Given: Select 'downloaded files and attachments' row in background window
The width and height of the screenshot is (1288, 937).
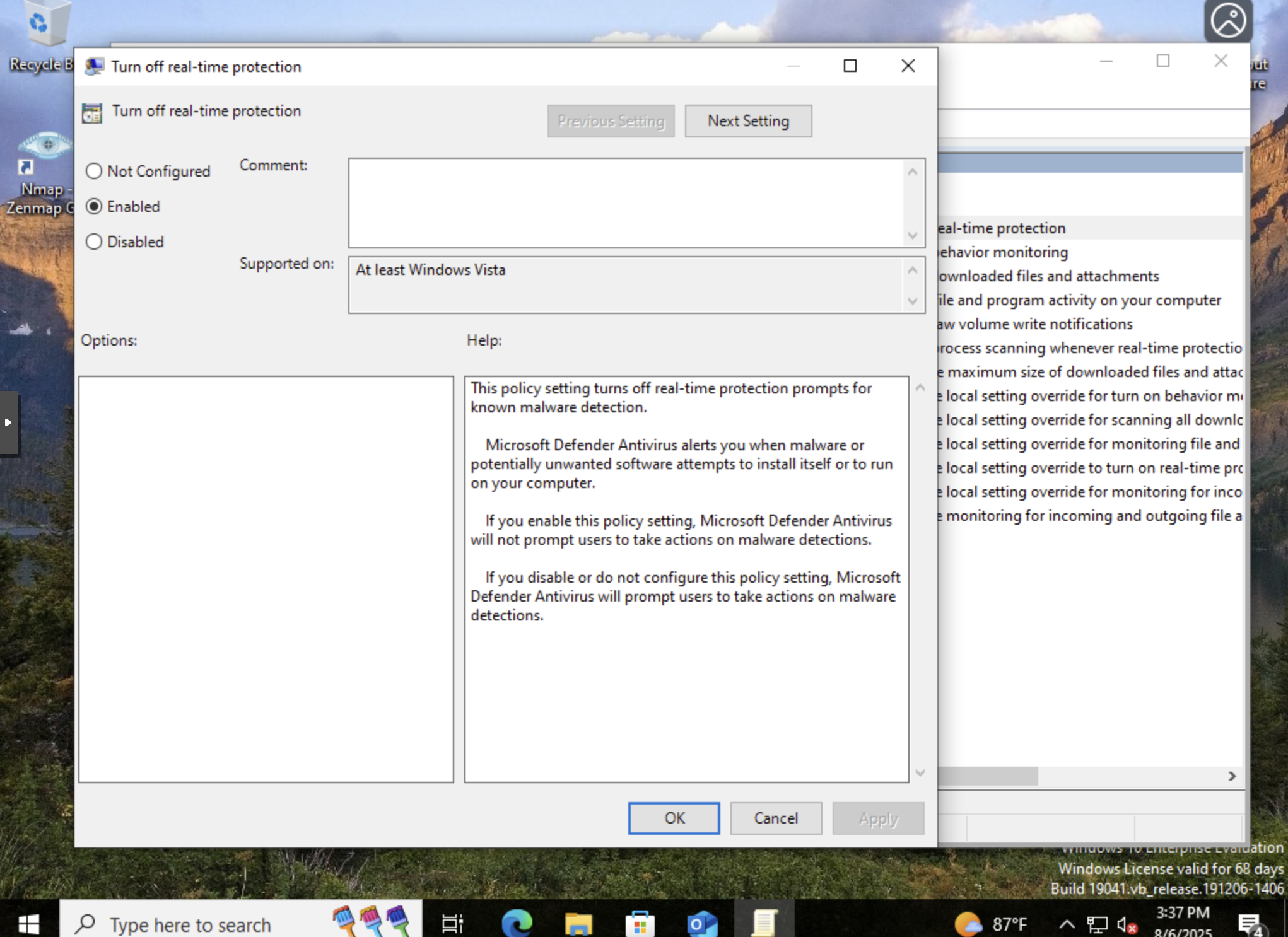Looking at the screenshot, I should (1090, 276).
